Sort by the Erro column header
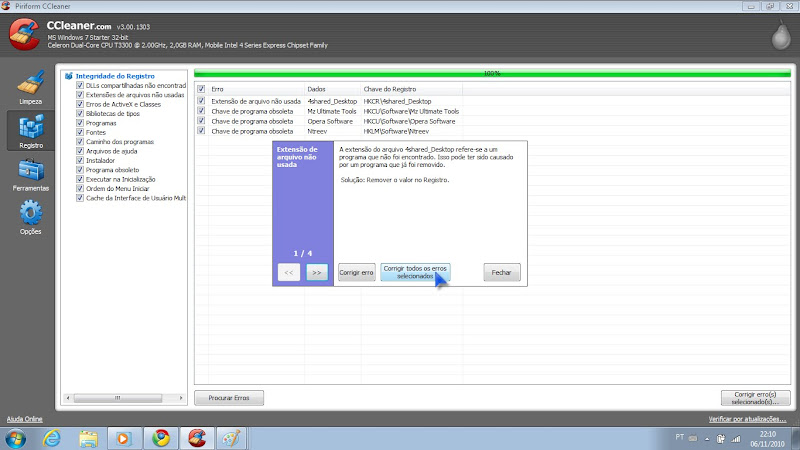Screen dimensions: 800x450 [257, 89]
